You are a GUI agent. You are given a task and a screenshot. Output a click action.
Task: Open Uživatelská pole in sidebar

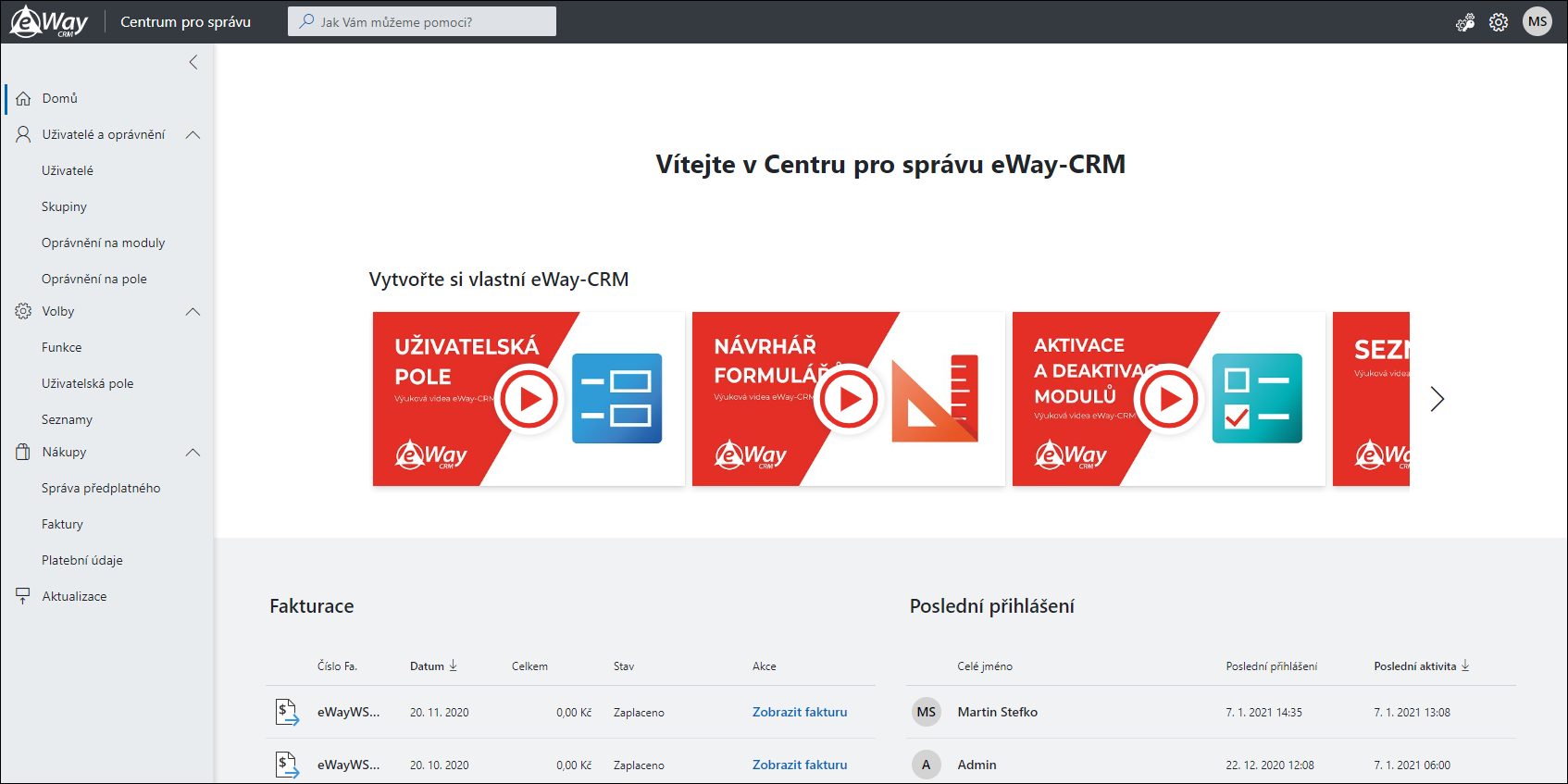click(x=88, y=383)
